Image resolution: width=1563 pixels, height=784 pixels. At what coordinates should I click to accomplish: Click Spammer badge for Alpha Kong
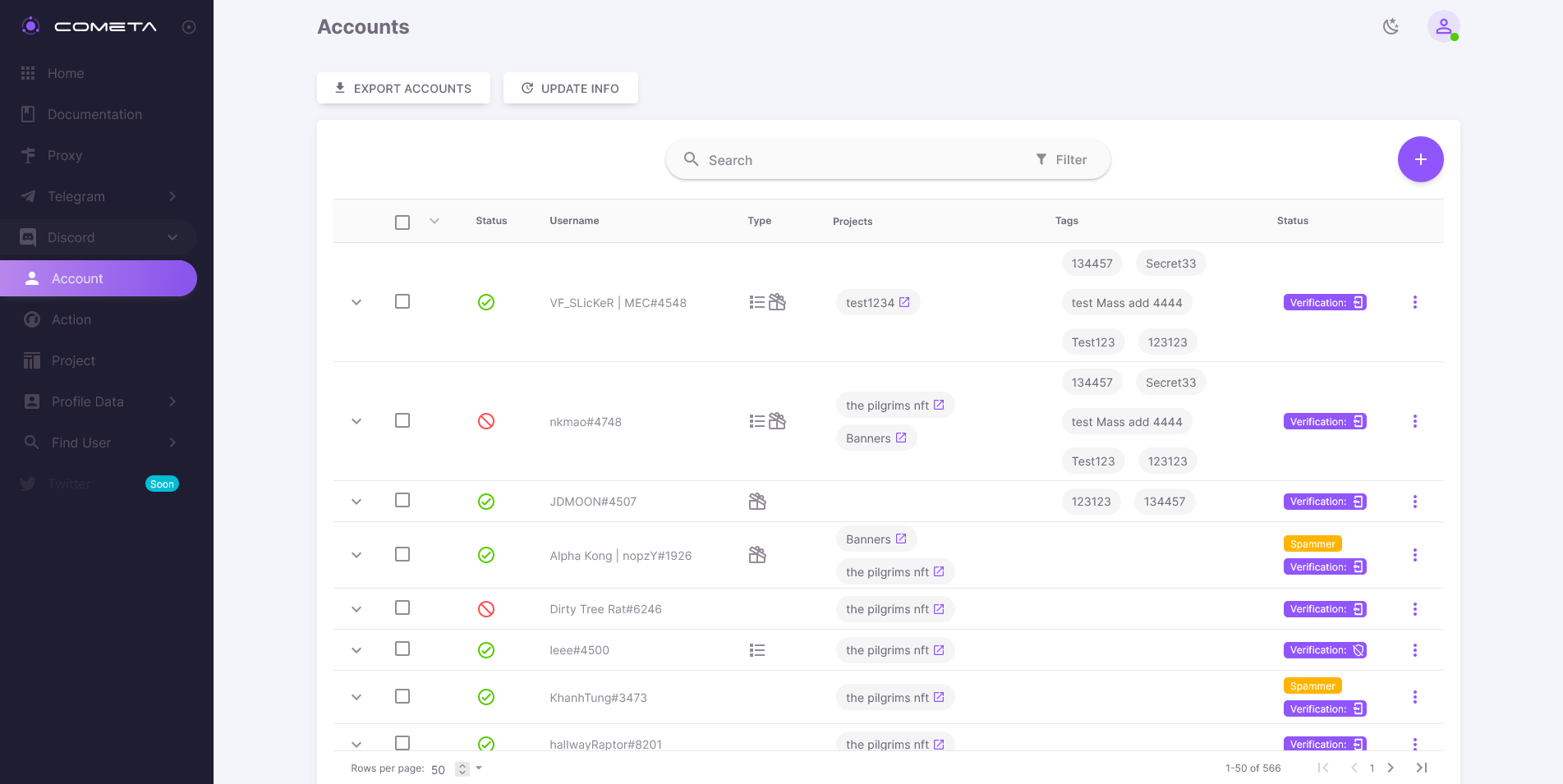click(x=1312, y=543)
